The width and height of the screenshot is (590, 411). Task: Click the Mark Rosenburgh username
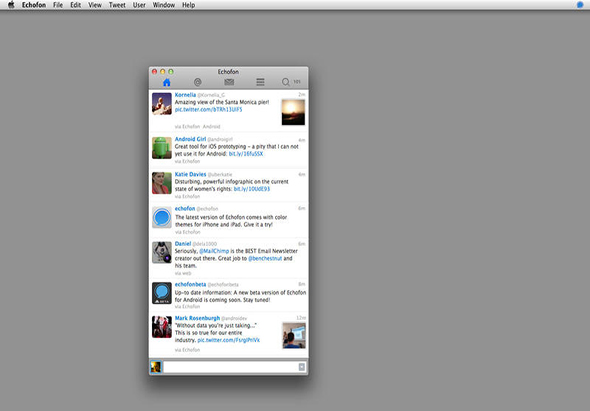197,318
